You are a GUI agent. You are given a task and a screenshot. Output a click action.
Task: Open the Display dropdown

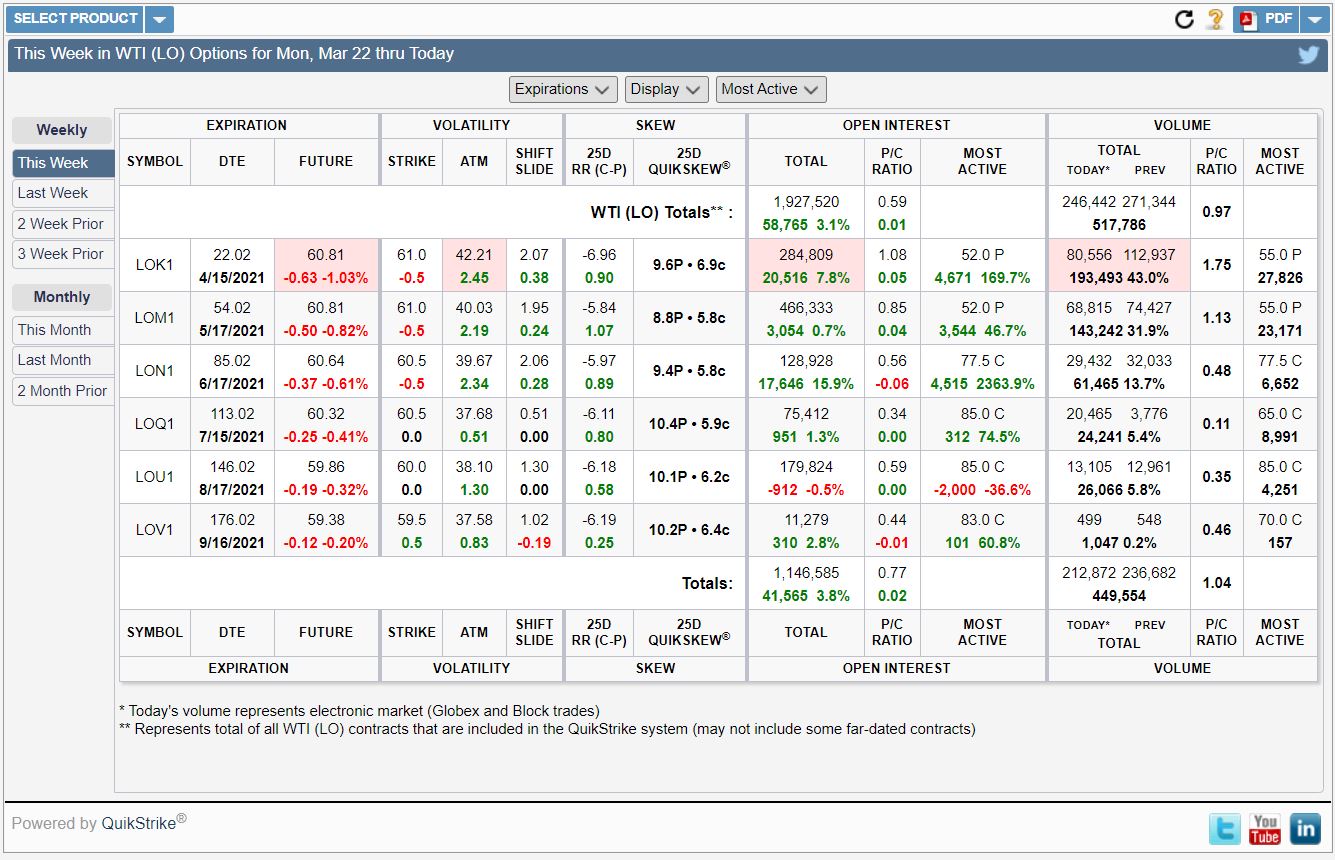(x=667, y=89)
